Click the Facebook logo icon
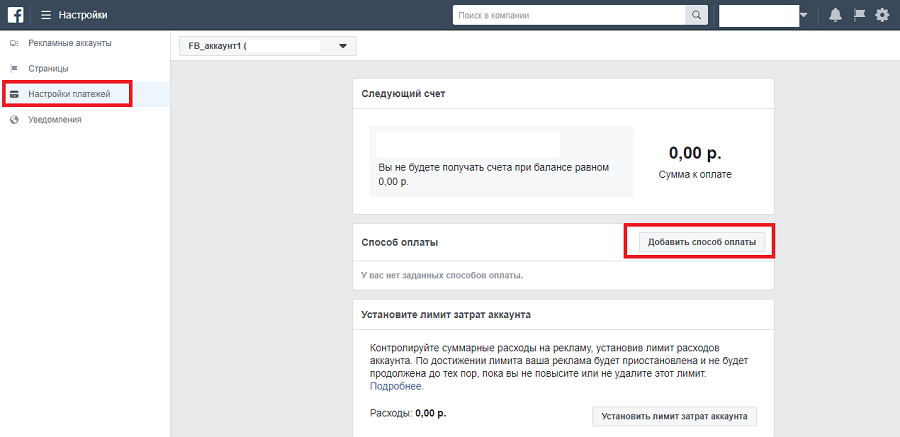 pyautogui.click(x=15, y=15)
